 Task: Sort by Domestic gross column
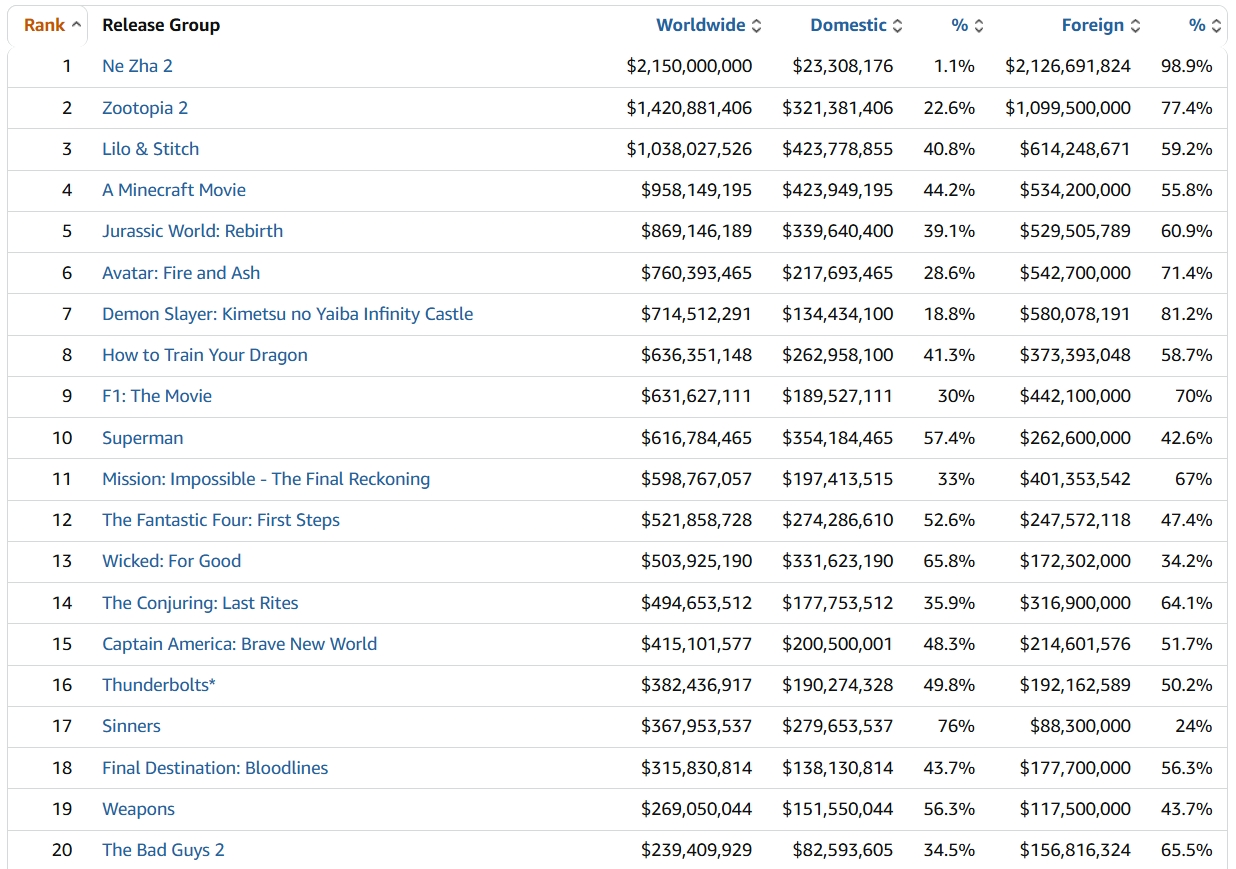click(848, 25)
